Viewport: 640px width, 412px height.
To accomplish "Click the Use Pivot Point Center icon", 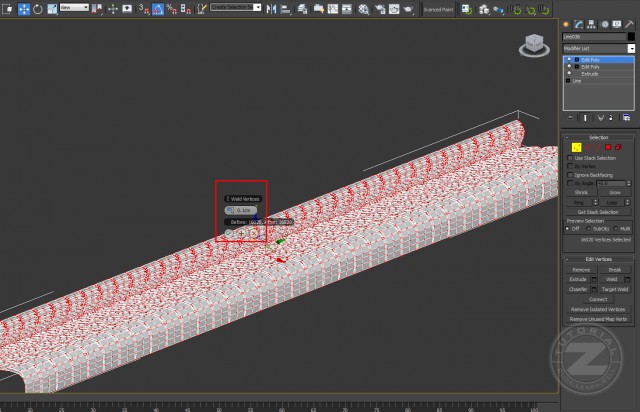I will point(98,9).
